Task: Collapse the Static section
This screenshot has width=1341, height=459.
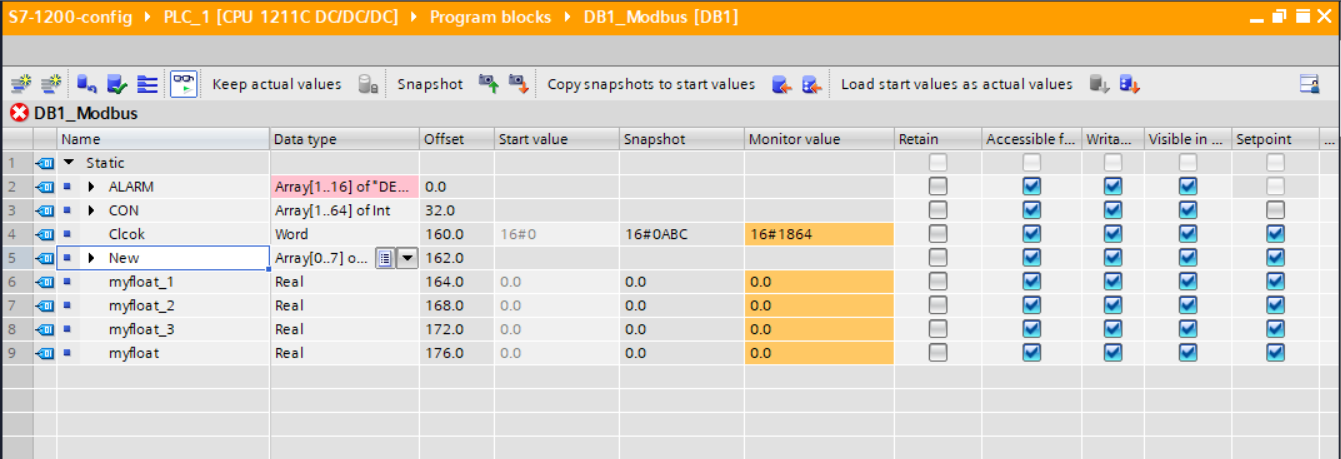Action: [69, 162]
